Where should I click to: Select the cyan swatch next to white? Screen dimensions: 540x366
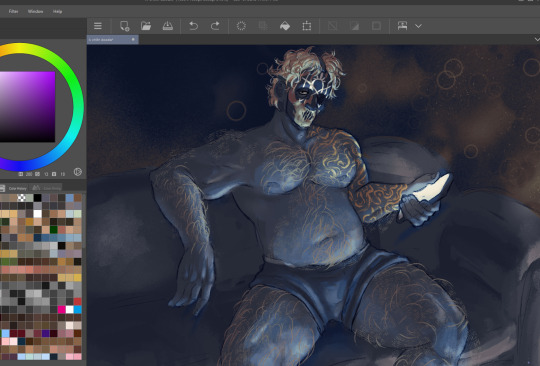(78, 310)
